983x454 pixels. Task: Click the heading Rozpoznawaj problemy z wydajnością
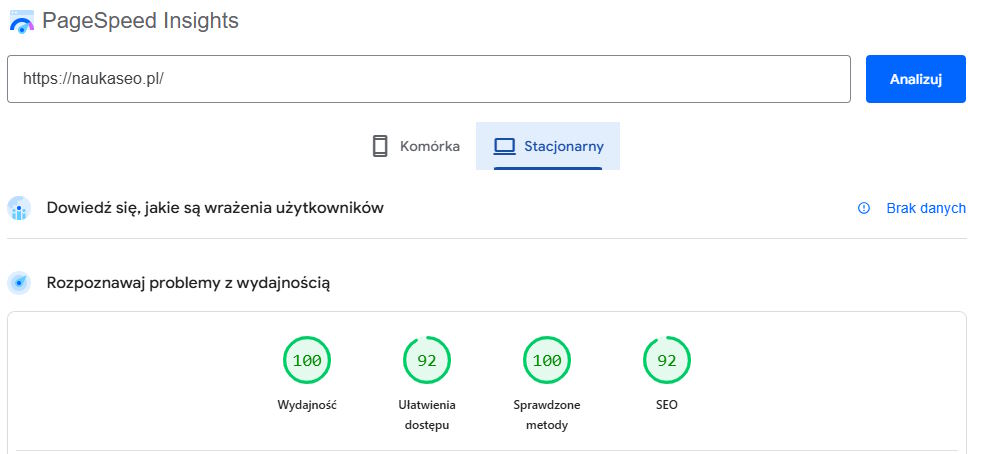point(189,283)
